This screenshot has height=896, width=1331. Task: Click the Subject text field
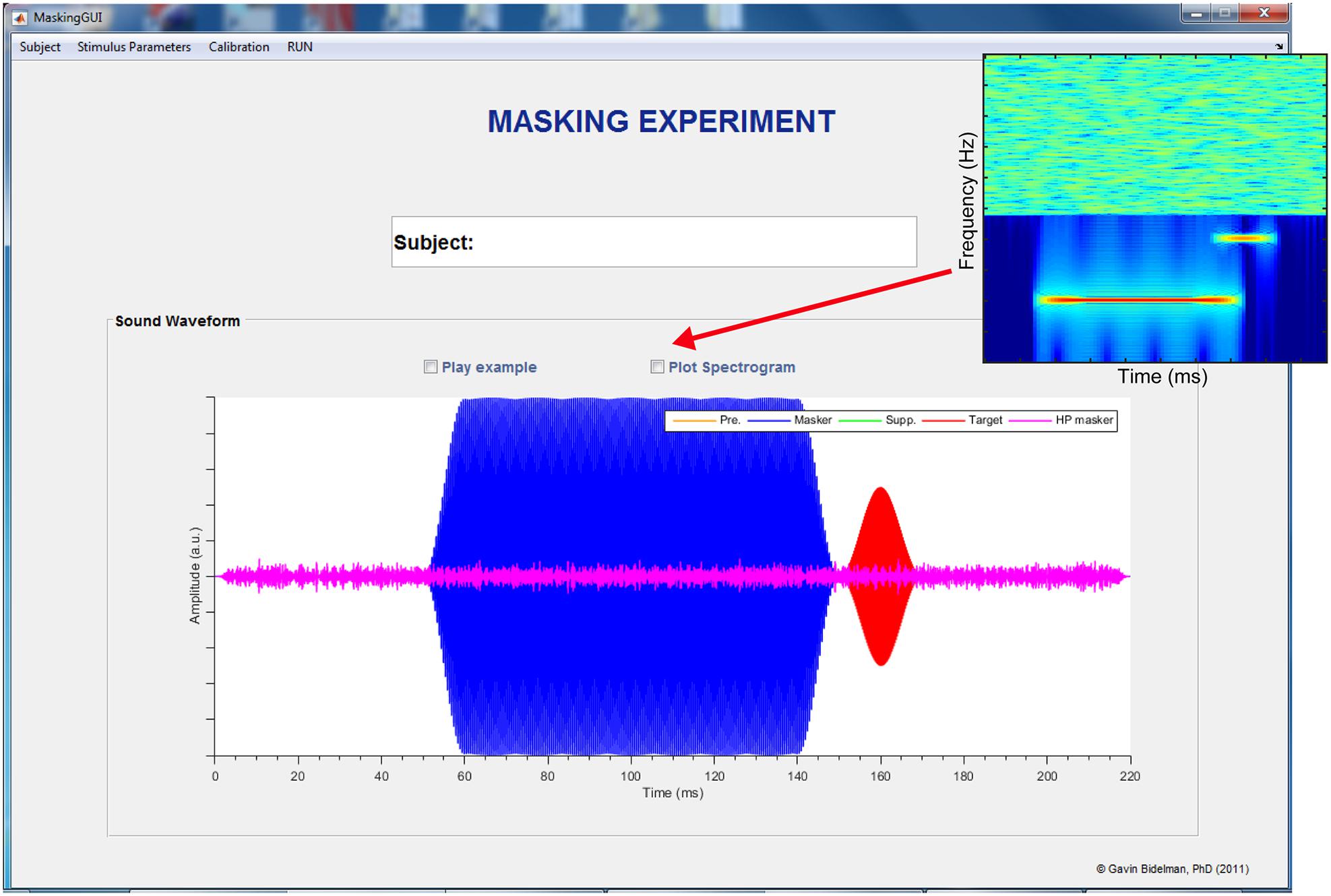pyautogui.click(x=654, y=242)
